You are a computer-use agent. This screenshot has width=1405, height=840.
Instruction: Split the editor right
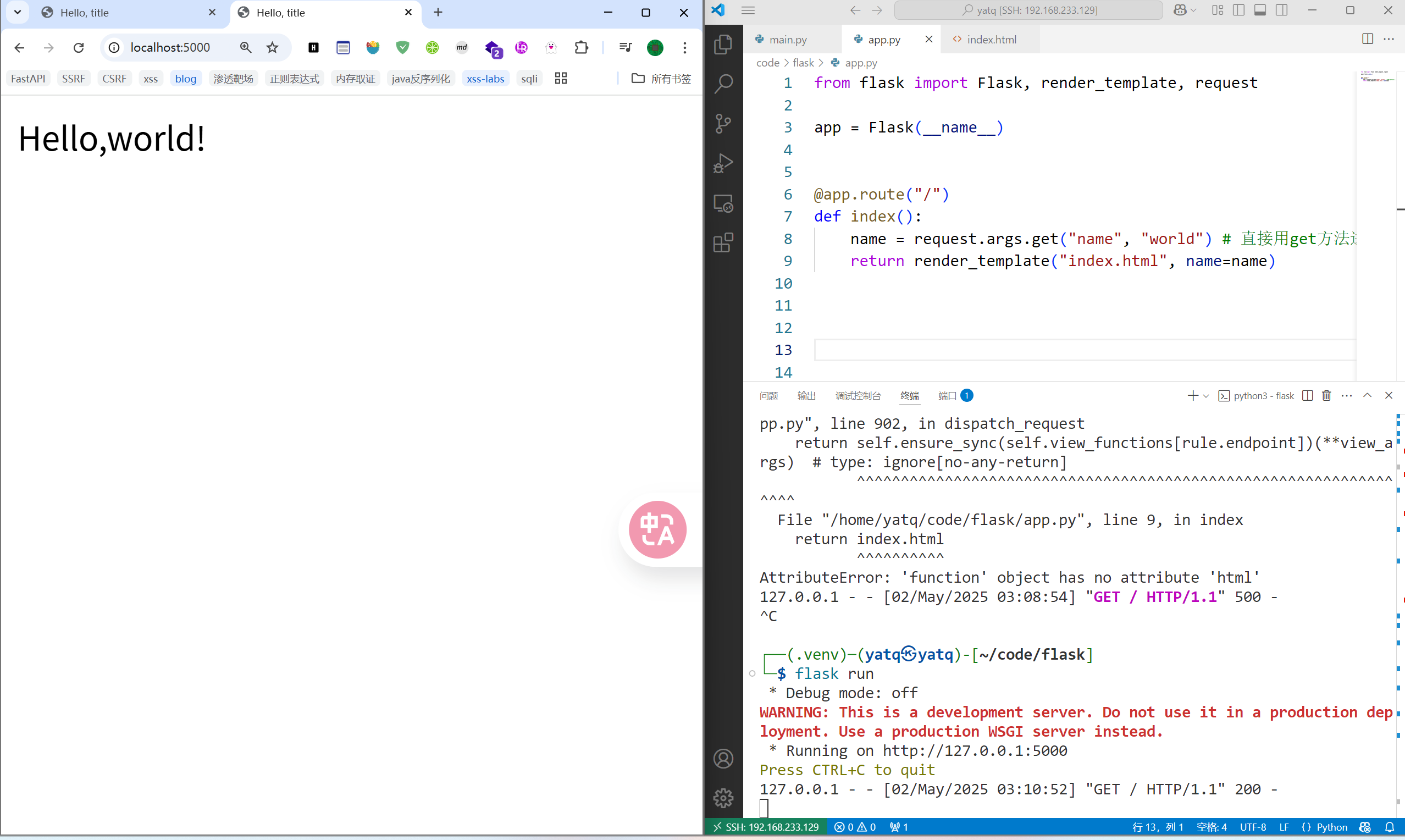coord(1367,39)
